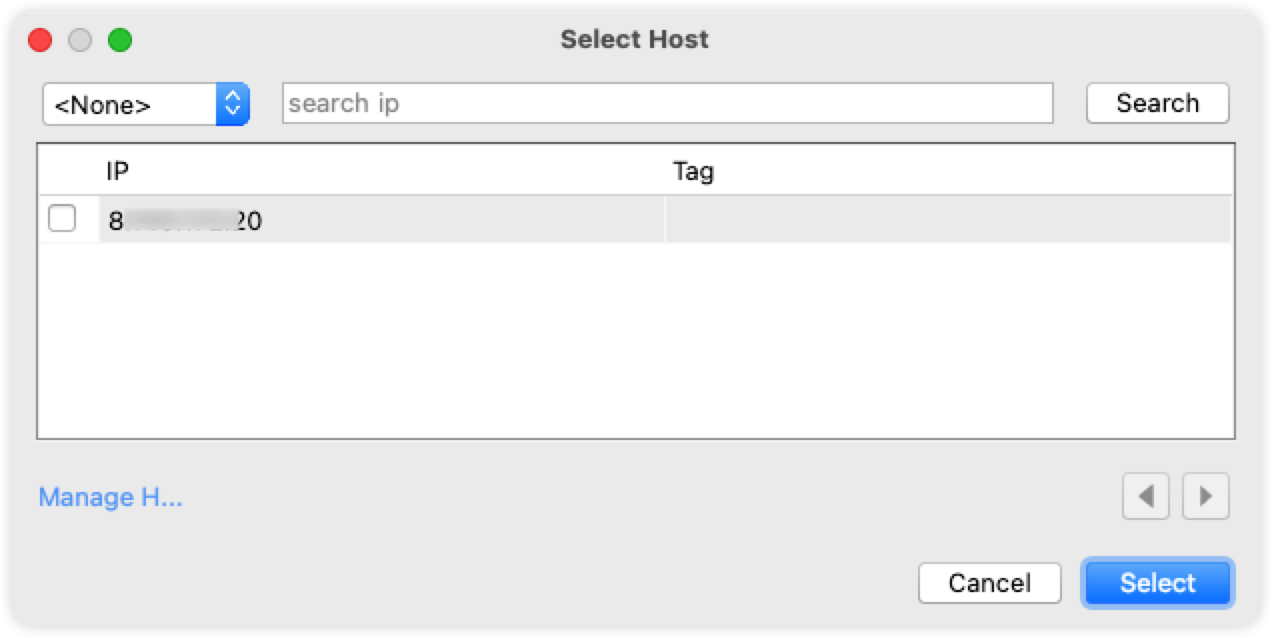Focus the search ip text field
The width and height of the screenshot is (1272, 638).
[668, 103]
